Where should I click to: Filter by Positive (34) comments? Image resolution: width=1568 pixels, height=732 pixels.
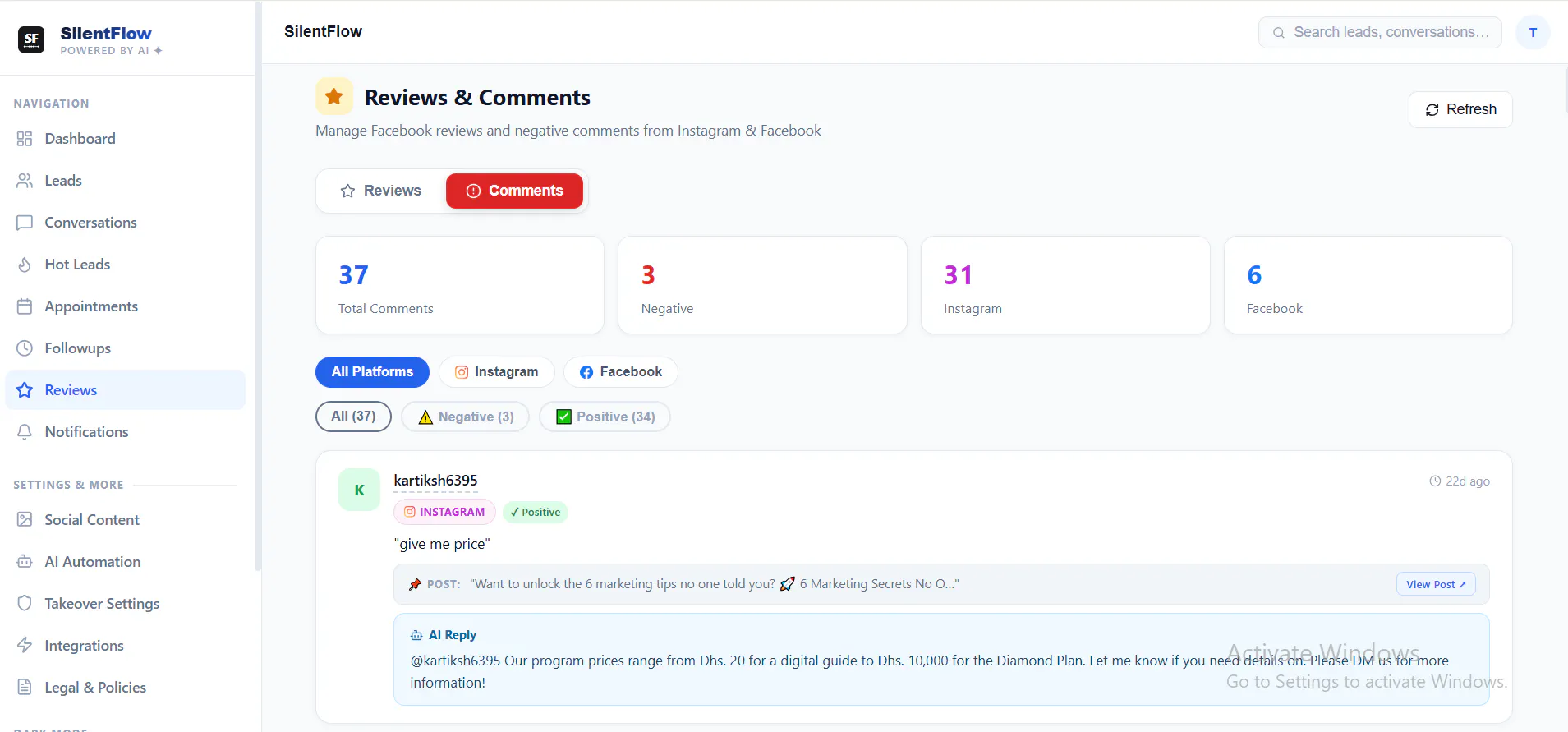pos(605,417)
